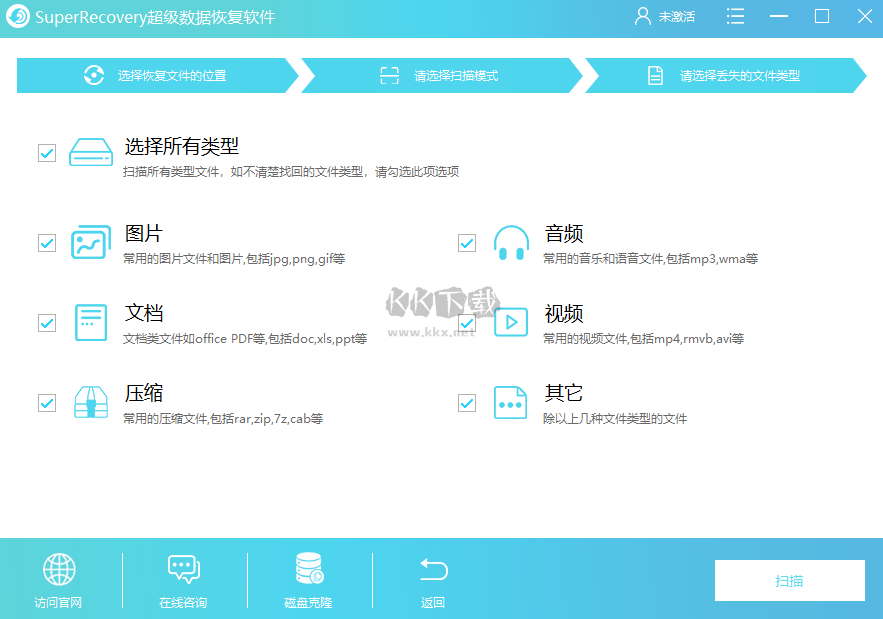Select the 文档 (Documents) file icon
The width and height of the screenshot is (883, 619).
point(90,322)
